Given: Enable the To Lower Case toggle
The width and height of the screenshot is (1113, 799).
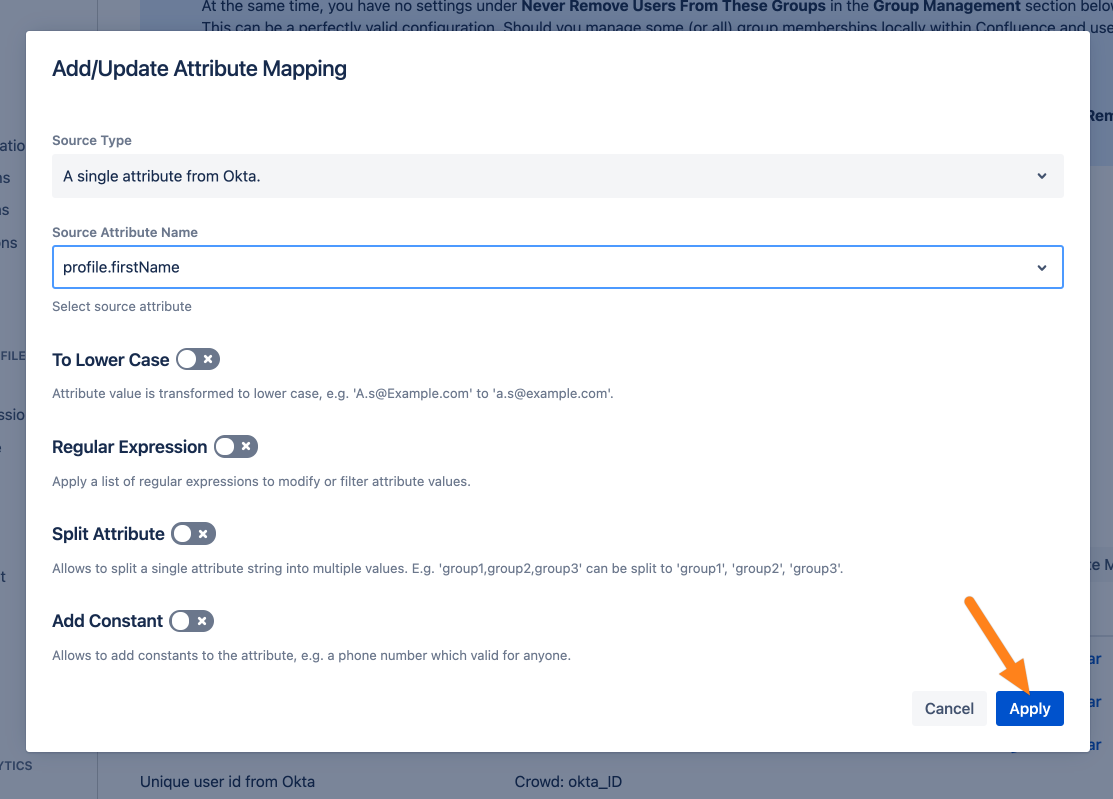Looking at the screenshot, I should click(x=197, y=359).
